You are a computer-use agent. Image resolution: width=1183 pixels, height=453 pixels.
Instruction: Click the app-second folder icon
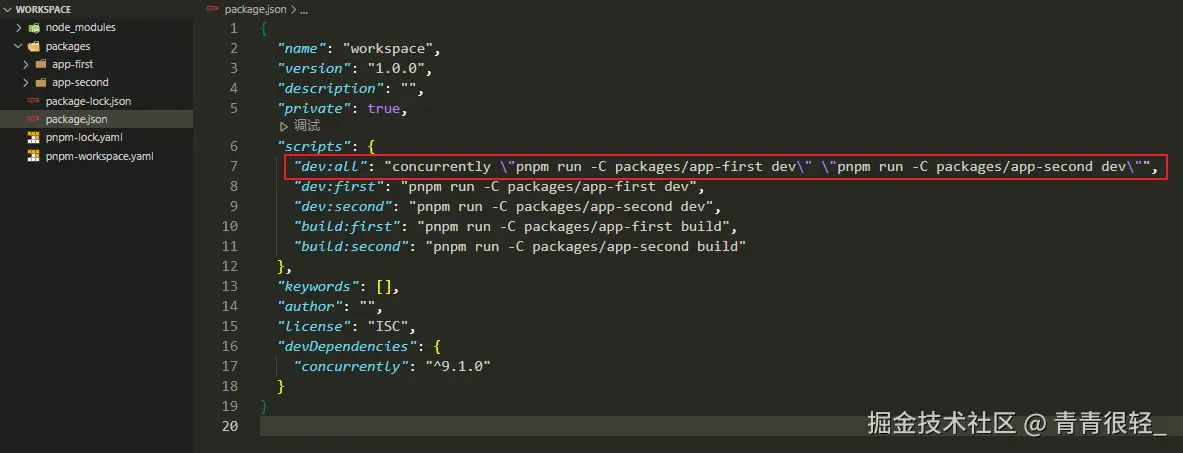click(41, 82)
